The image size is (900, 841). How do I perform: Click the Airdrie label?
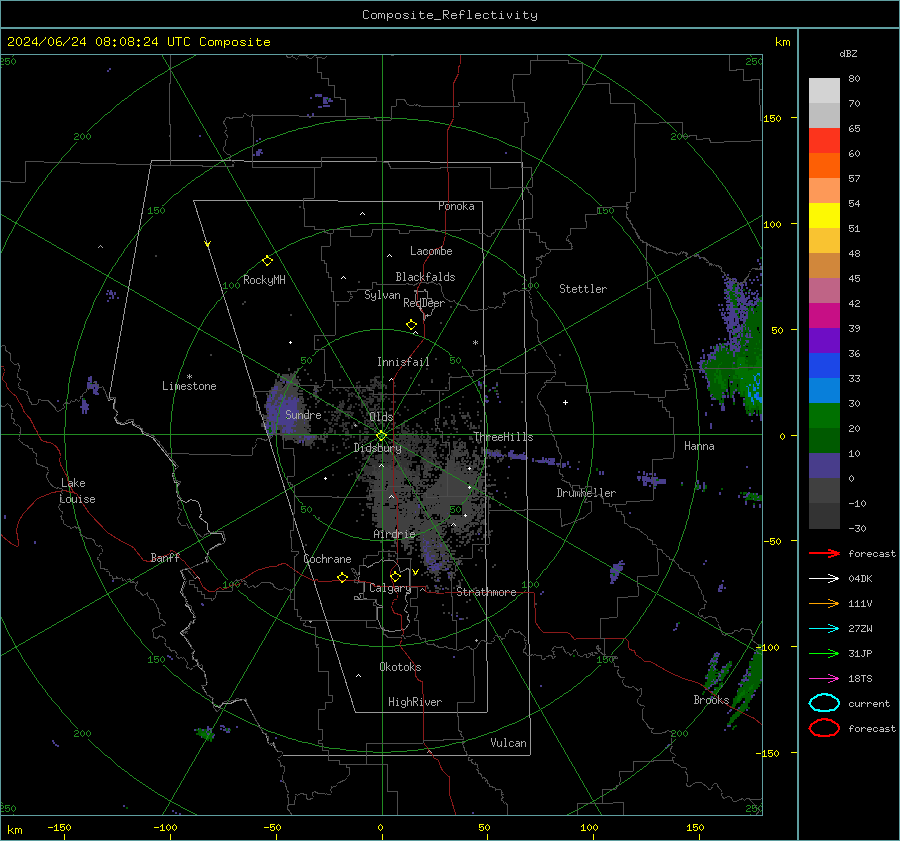(394, 534)
